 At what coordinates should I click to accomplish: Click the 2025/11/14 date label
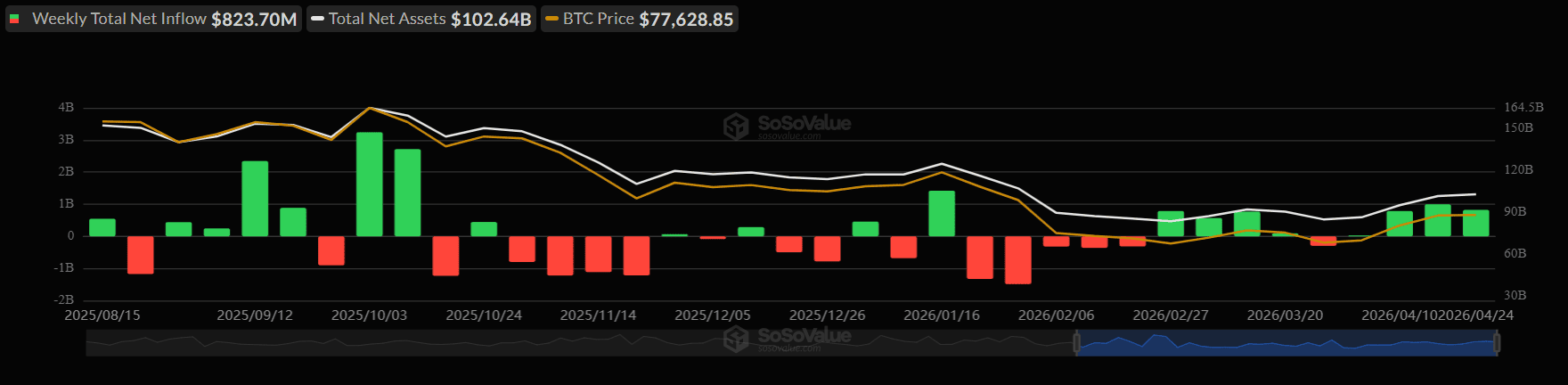point(599,315)
